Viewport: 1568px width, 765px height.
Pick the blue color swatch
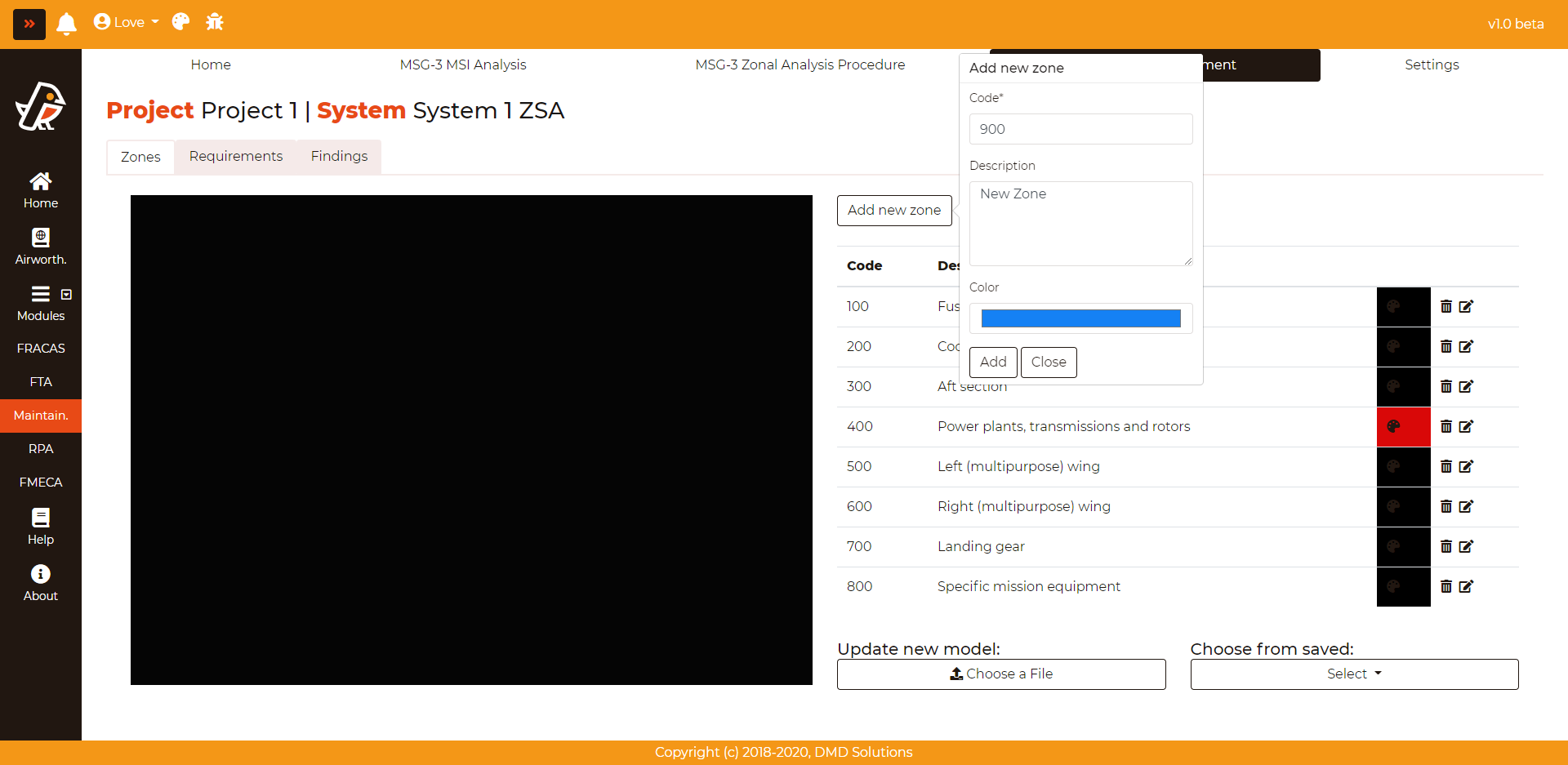(x=1080, y=318)
